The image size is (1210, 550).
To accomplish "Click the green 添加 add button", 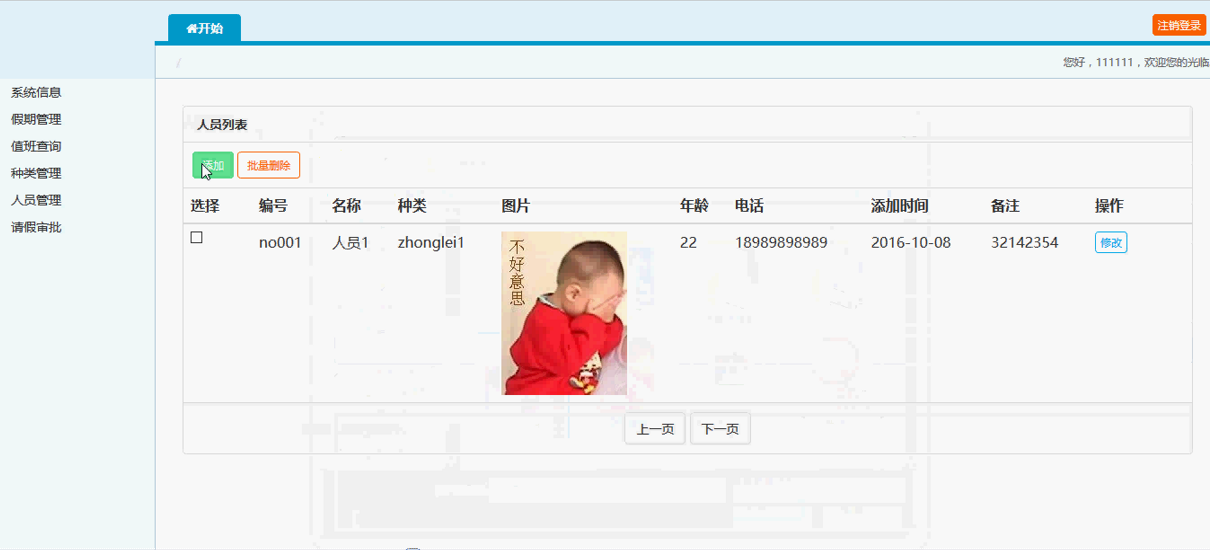I will pyautogui.click(x=213, y=165).
